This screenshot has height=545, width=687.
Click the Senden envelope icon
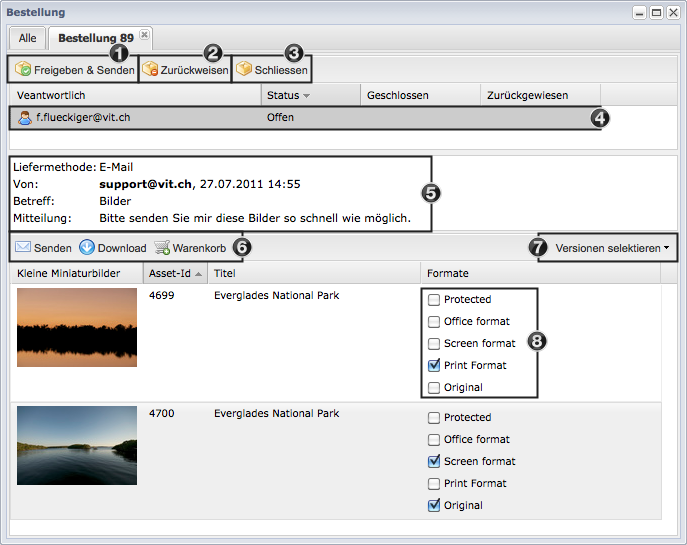[x=23, y=247]
